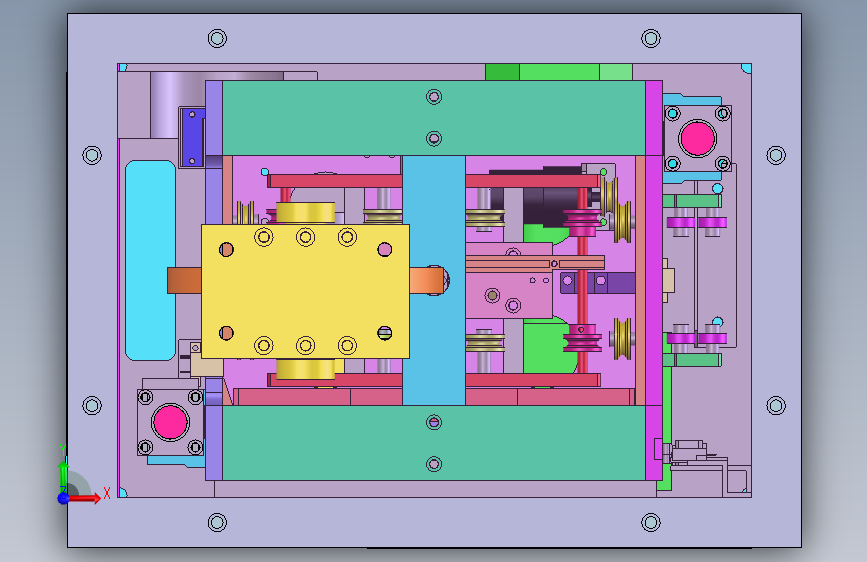Select the topmost screw hole on upper teal plate
867x562 pixels.
(x=434, y=97)
